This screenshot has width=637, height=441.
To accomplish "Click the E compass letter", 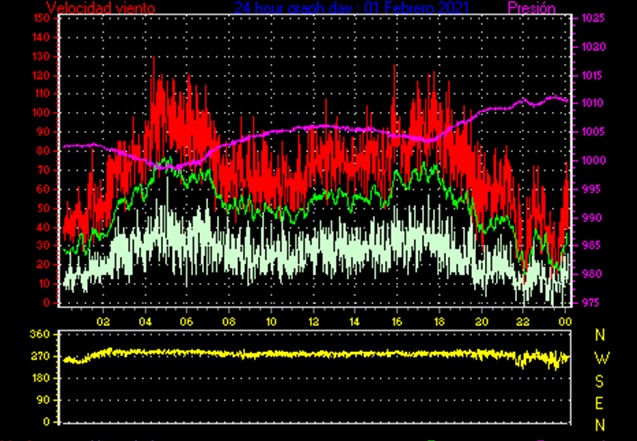I will (600, 404).
